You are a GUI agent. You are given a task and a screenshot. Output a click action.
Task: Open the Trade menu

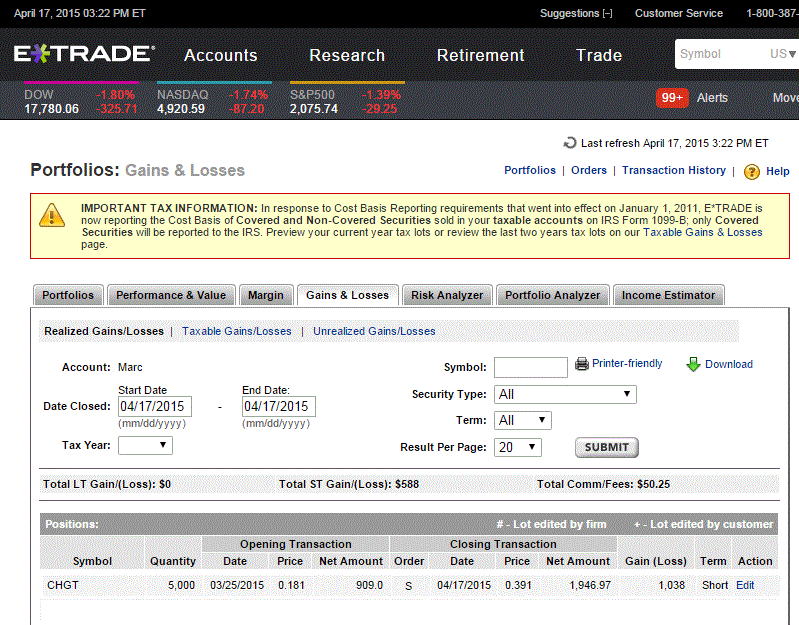599,55
